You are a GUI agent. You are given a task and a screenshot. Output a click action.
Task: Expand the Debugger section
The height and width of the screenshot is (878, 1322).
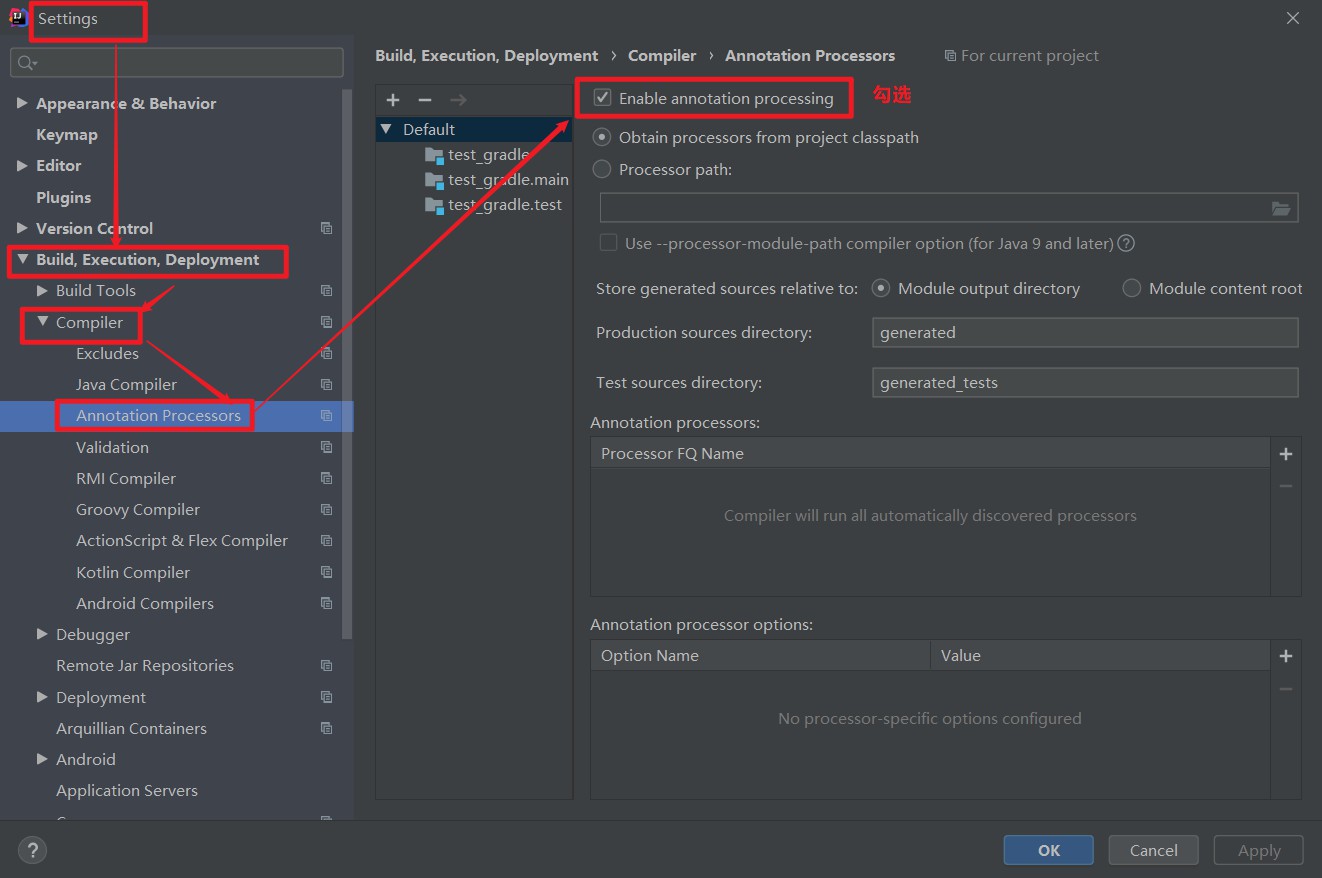click(x=41, y=634)
